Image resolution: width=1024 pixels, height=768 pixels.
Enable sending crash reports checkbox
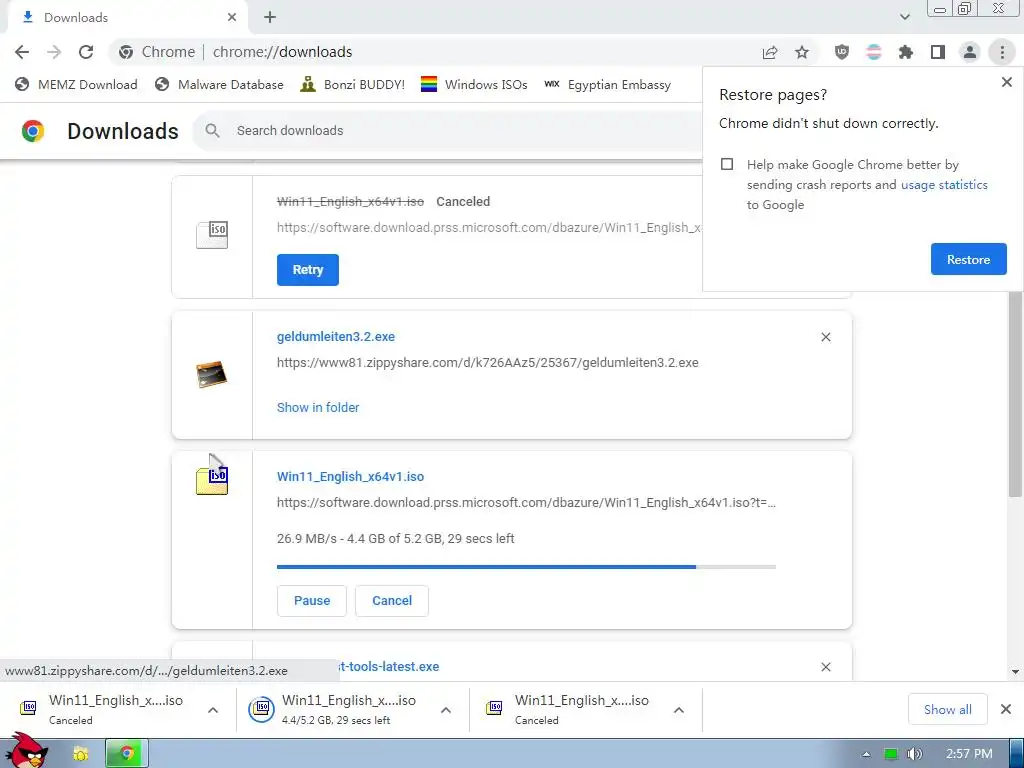727,164
